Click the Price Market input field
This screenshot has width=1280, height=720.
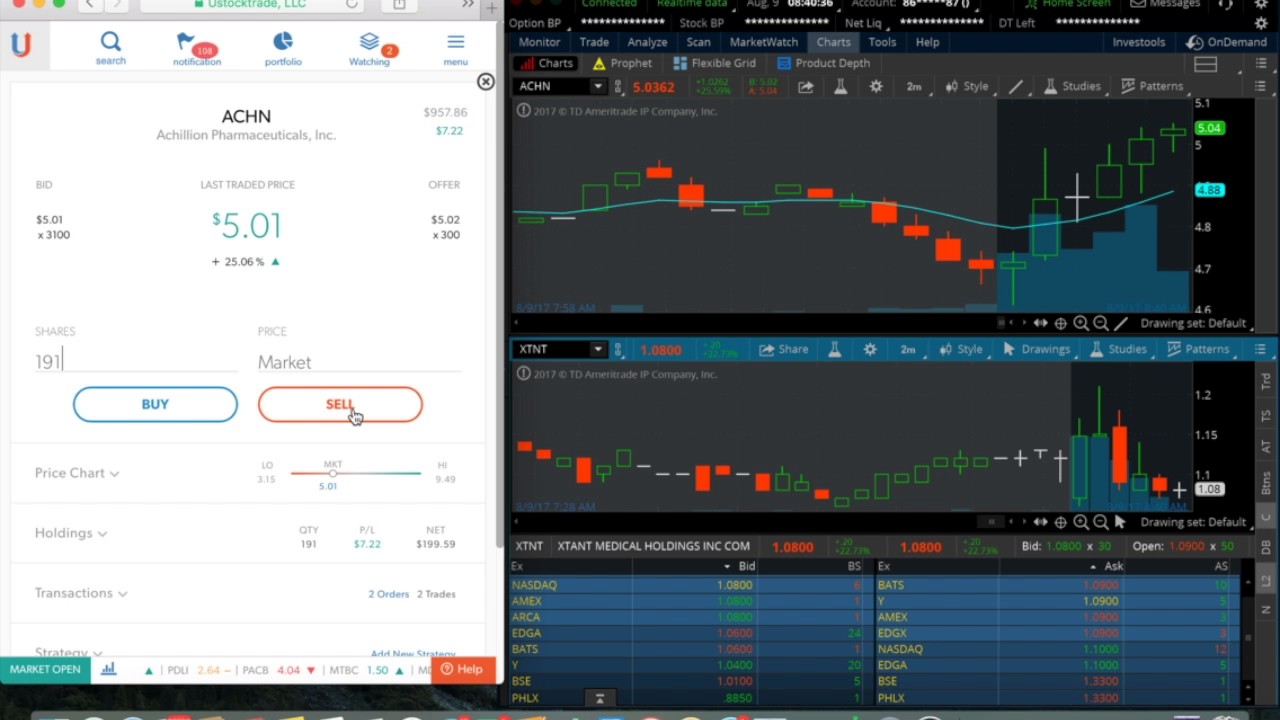(x=359, y=362)
